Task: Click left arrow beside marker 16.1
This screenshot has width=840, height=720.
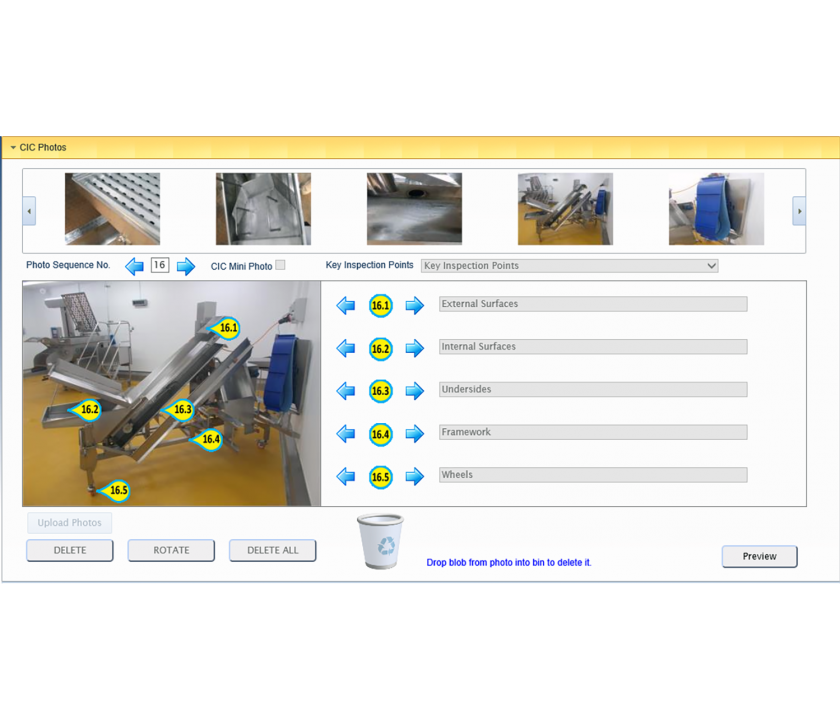Action: coord(346,305)
